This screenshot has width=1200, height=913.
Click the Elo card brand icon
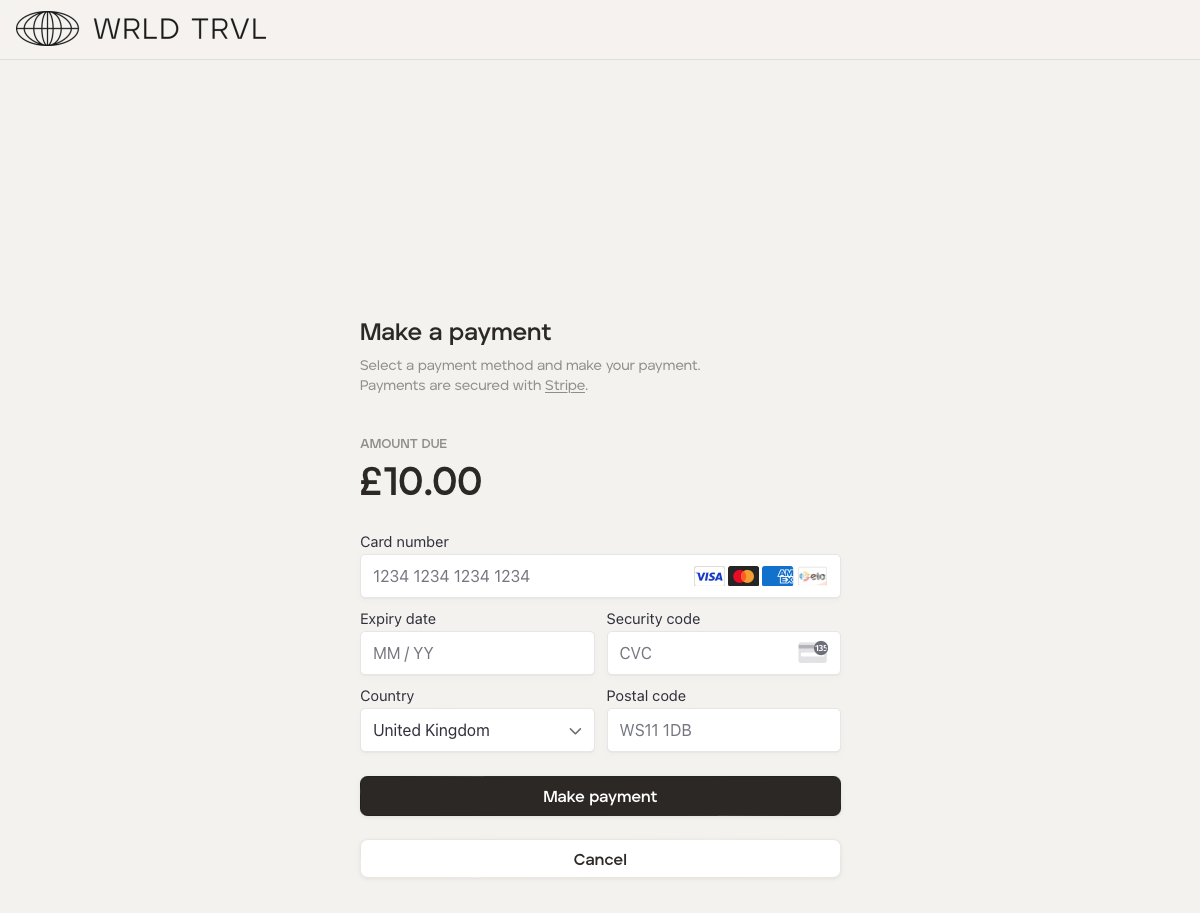(x=812, y=576)
